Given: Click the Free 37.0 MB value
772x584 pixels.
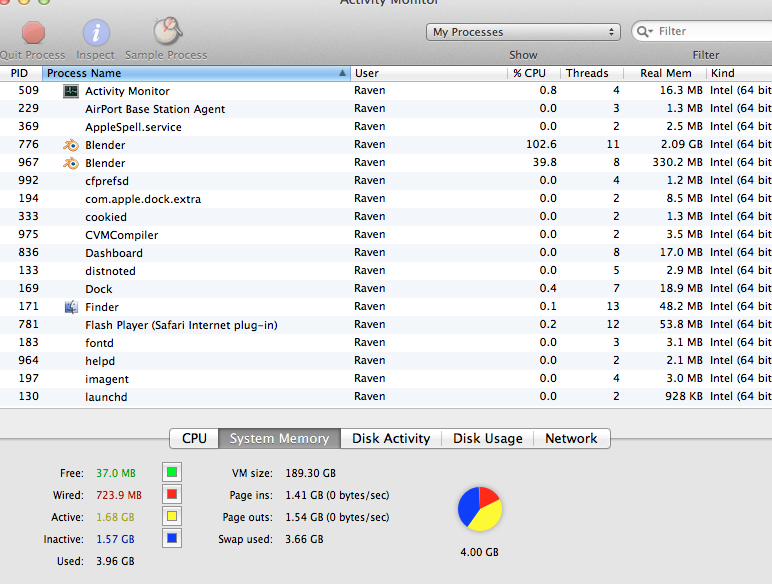Looking at the screenshot, I should (116, 473).
